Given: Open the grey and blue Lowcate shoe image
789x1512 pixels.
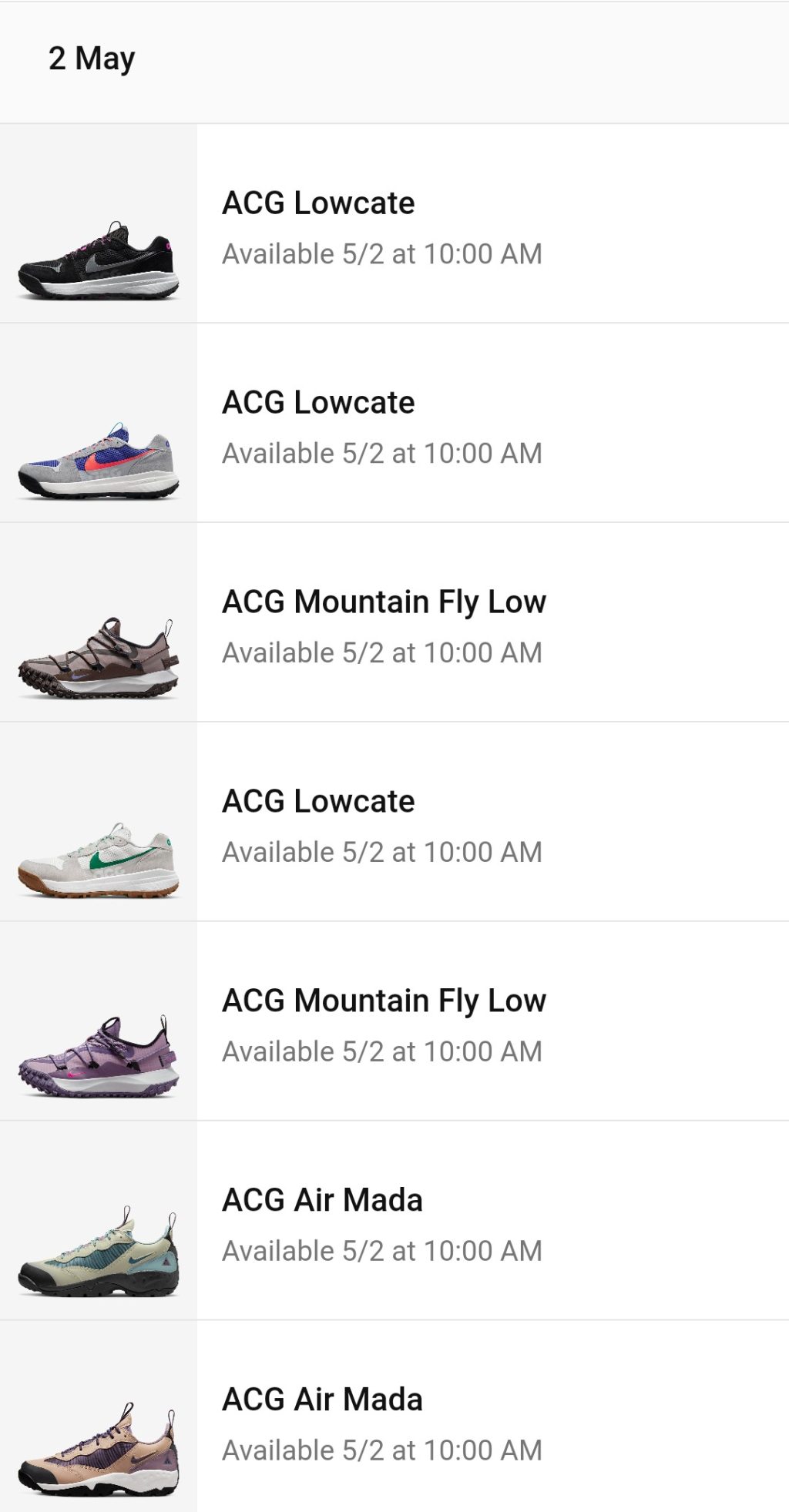Looking at the screenshot, I should tap(99, 460).
